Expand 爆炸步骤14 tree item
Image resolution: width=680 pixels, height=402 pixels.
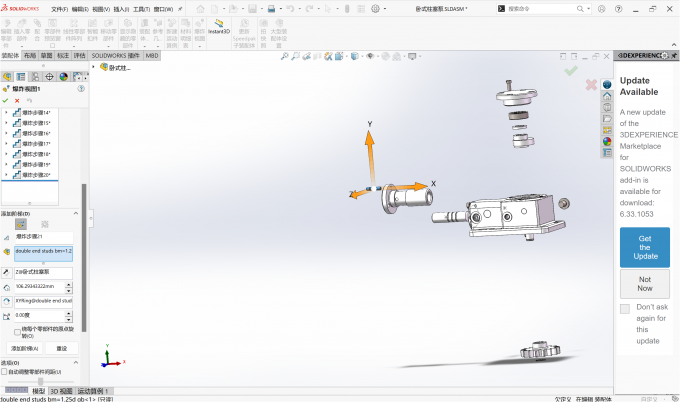point(6,112)
